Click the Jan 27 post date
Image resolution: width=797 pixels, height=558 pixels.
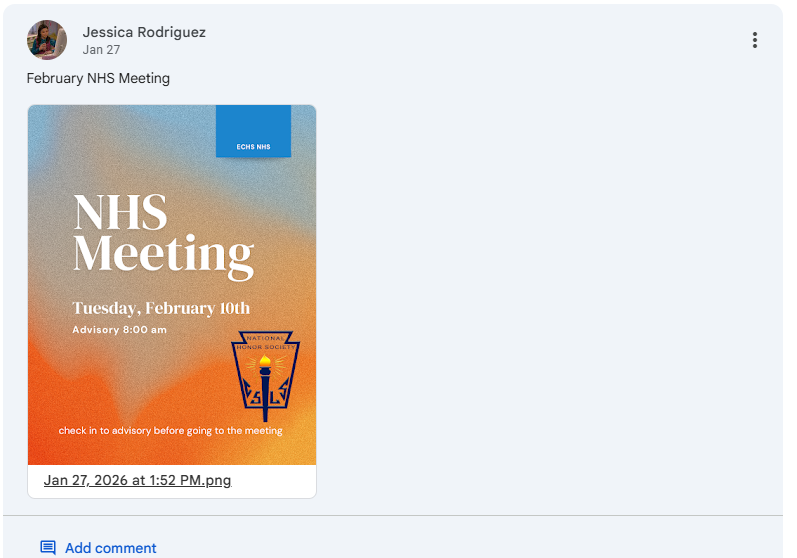101,50
